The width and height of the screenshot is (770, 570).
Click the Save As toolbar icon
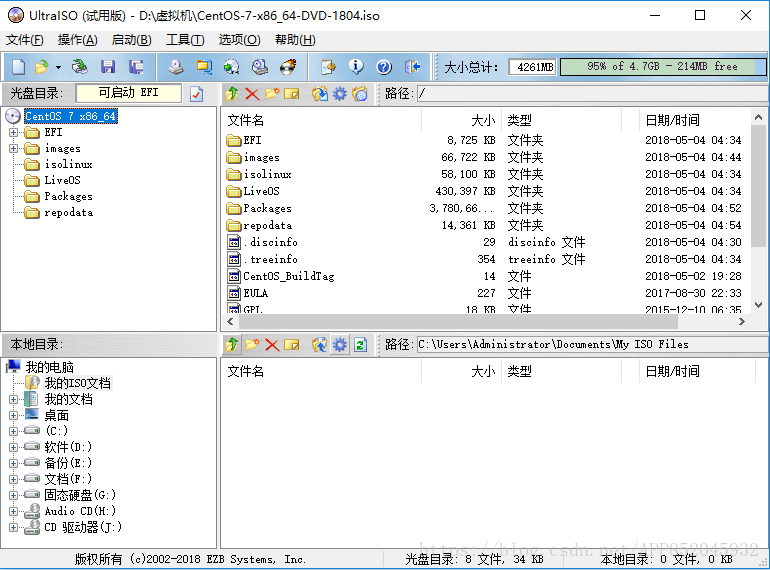pos(136,67)
